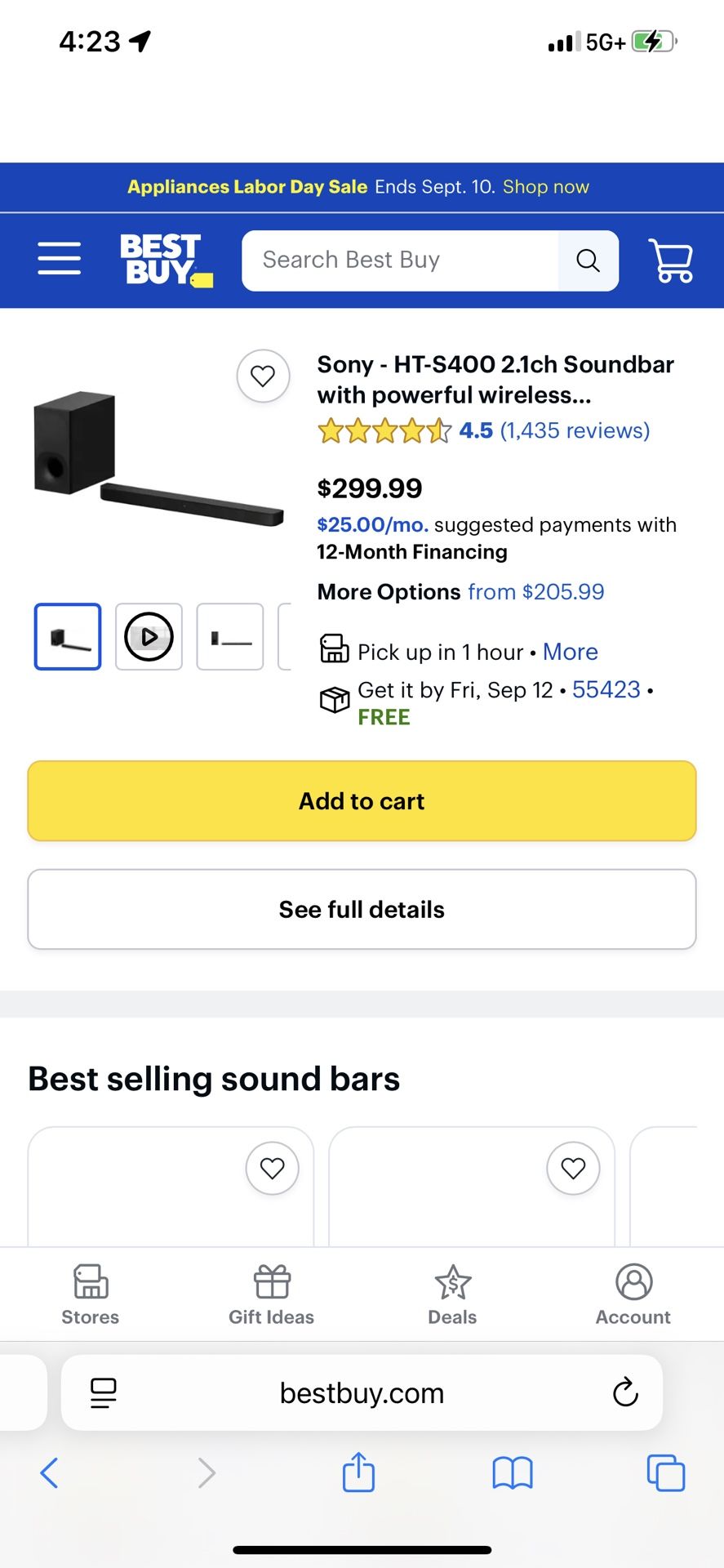Viewport: 724px width, 1568px height.
Task: Go to the Stores tab
Action: (91, 1294)
